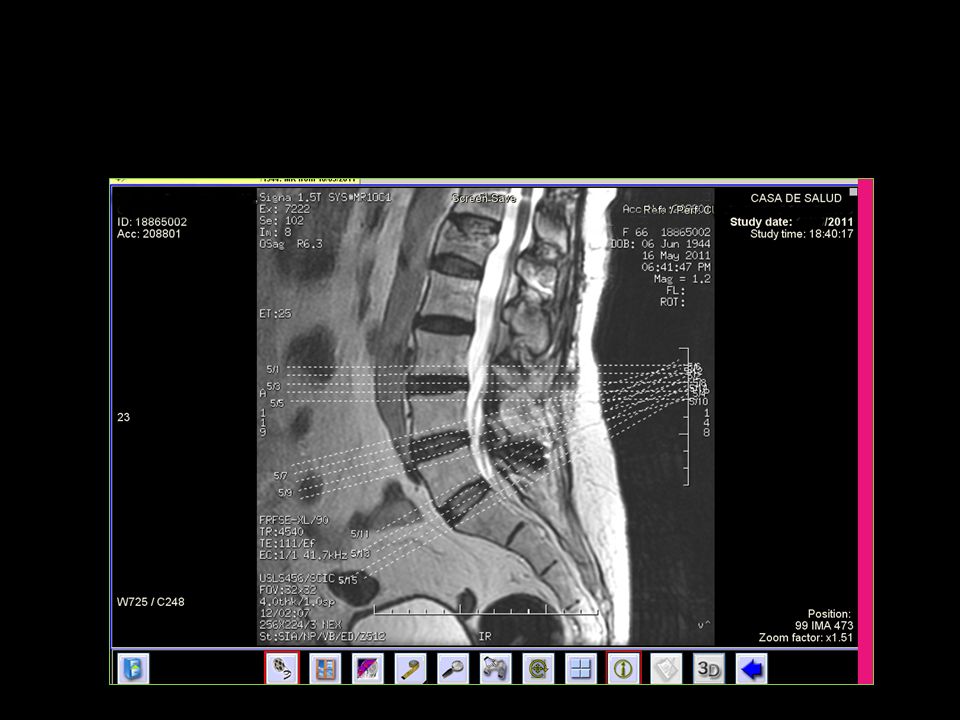Screen dimensions: 960x720
Task: Click the 'ID: 18865002' text
Action: (x=152, y=222)
